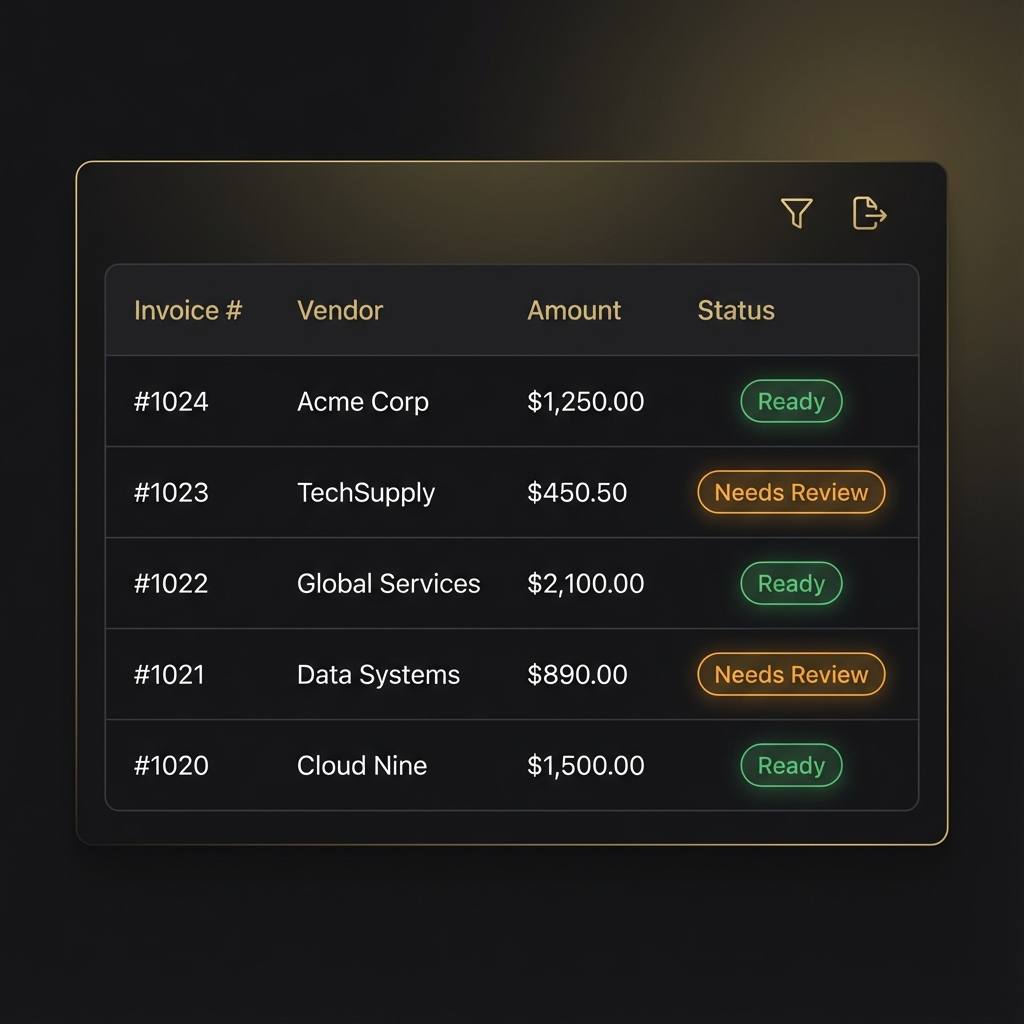Select the $890.00 amount cell
The height and width of the screenshot is (1024, 1024).
[577, 675]
